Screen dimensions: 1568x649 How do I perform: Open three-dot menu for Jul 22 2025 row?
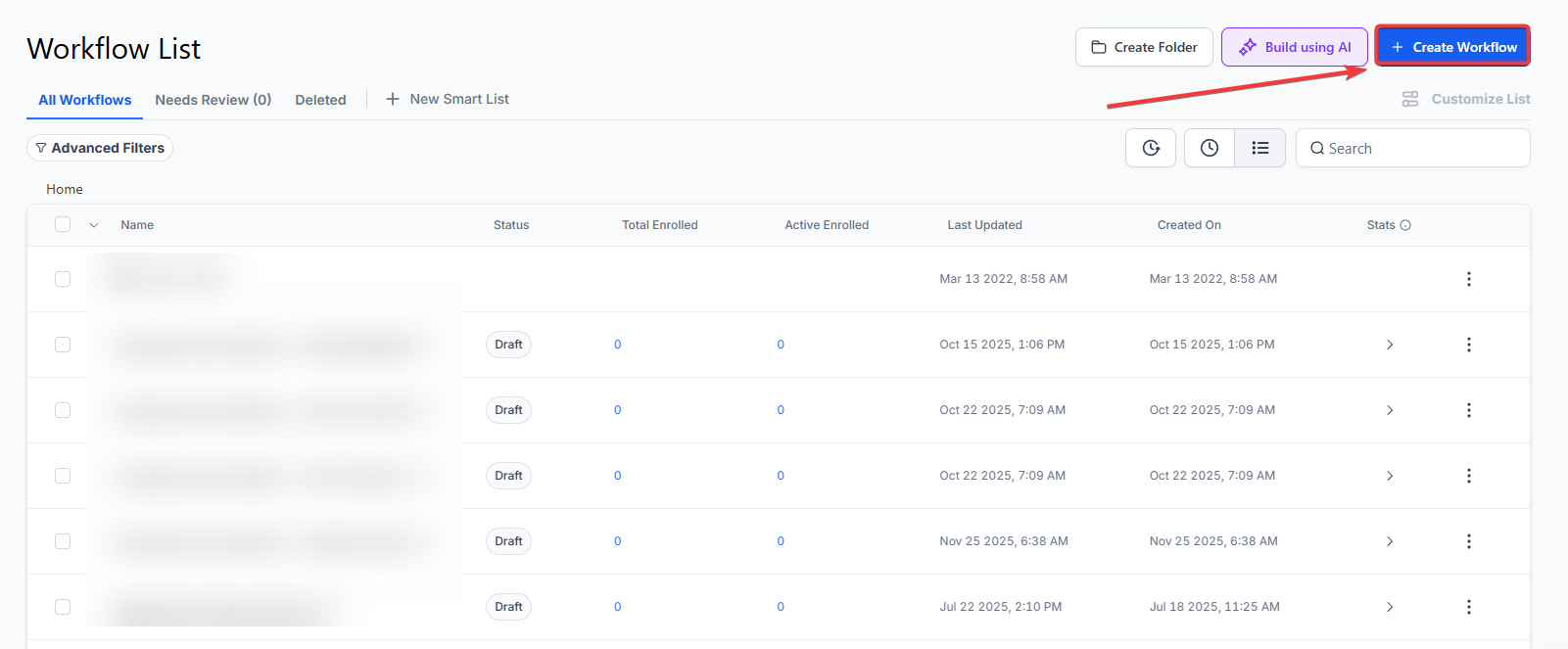[x=1468, y=607]
